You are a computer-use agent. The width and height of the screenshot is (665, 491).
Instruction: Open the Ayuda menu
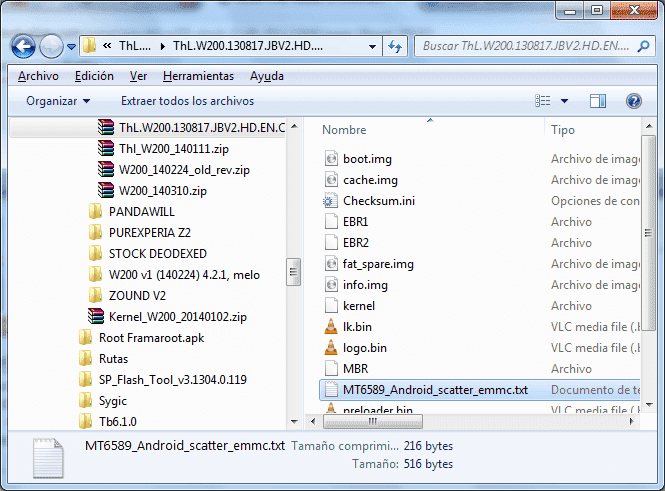(267, 76)
